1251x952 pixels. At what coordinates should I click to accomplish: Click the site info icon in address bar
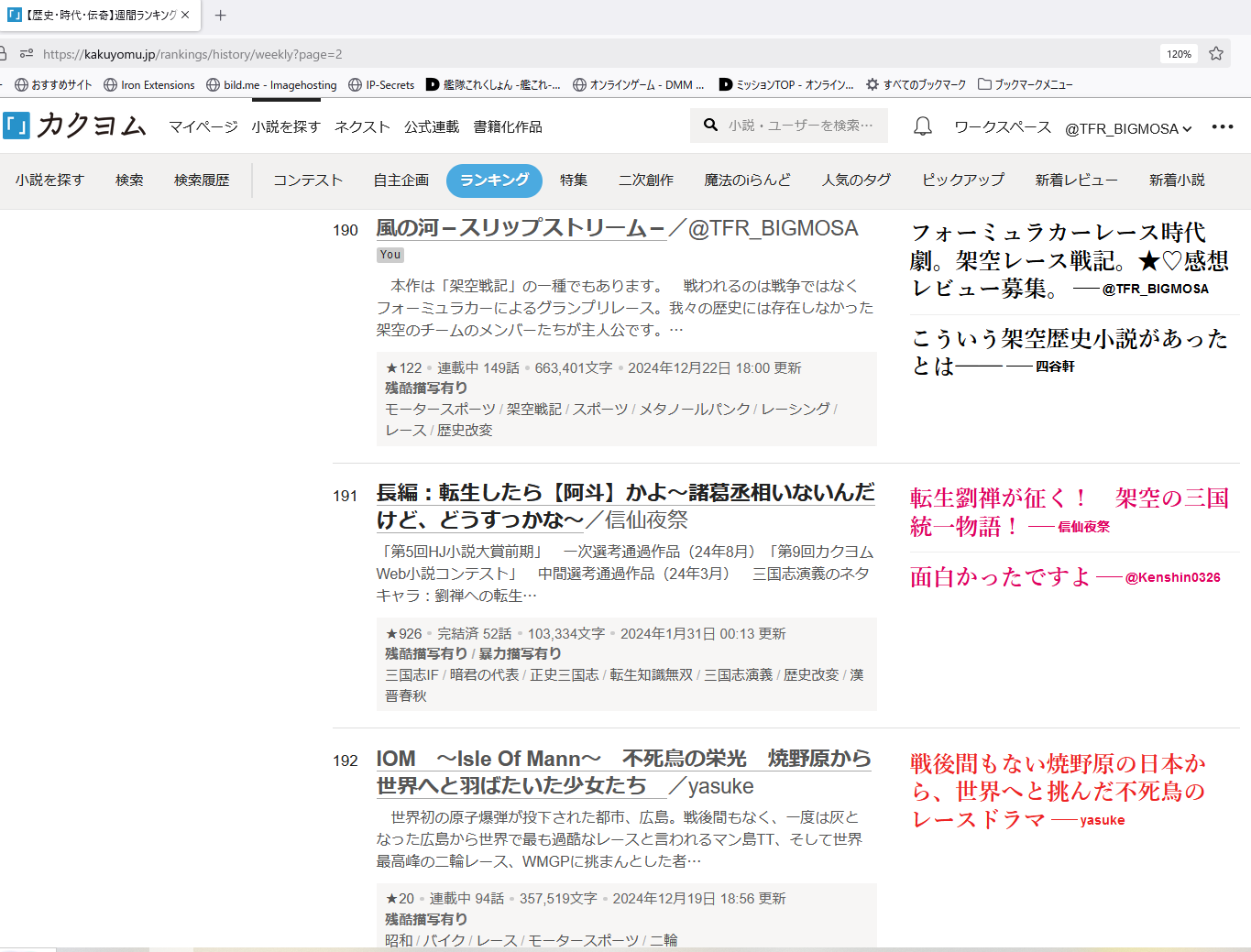[x=27, y=54]
